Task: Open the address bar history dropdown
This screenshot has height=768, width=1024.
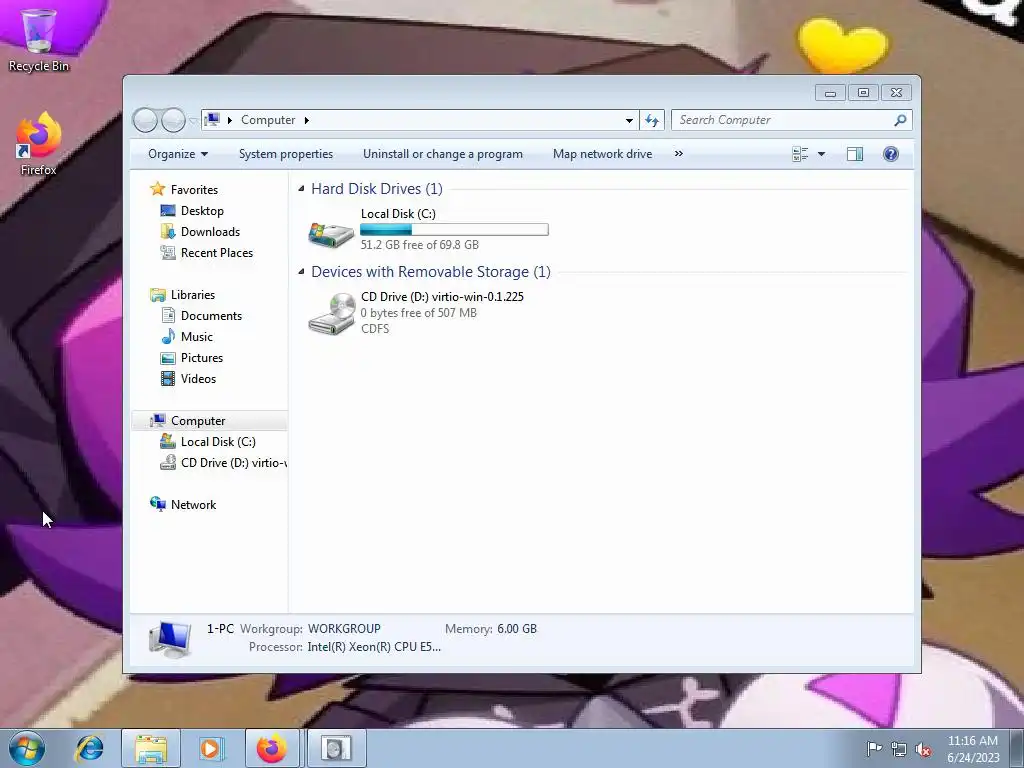Action: pyautogui.click(x=629, y=120)
